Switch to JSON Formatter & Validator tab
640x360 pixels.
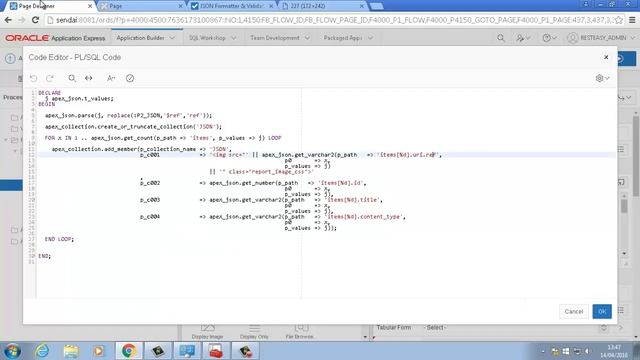pos(232,6)
